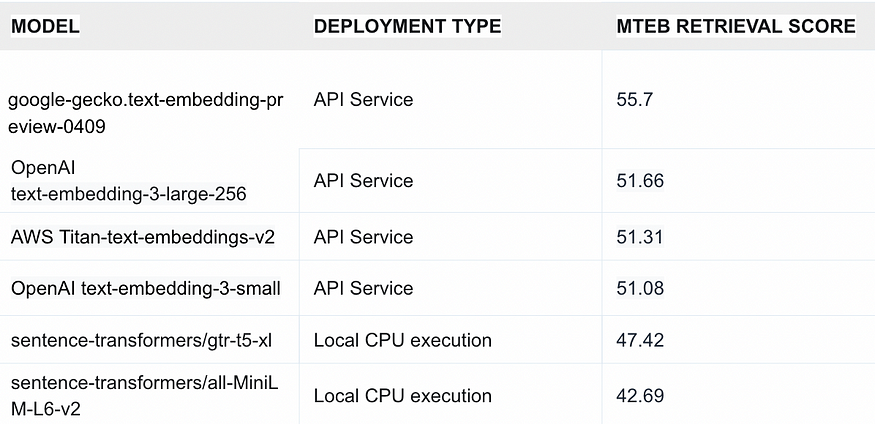Click the MODEL column header
Screen dimensions: 875x424
[x=45, y=26]
